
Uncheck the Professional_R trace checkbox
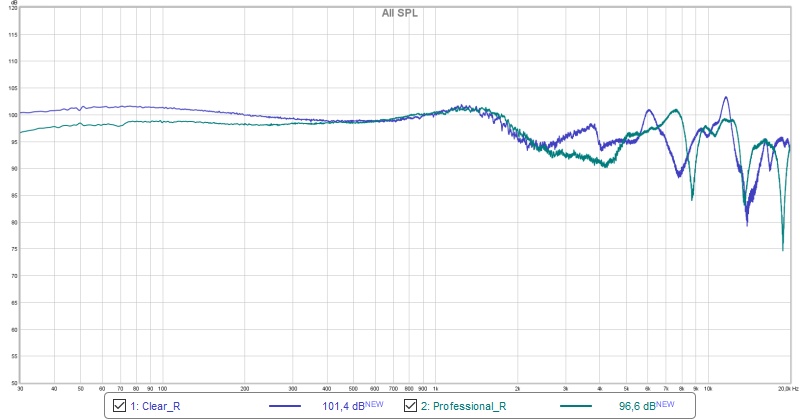pos(411,406)
